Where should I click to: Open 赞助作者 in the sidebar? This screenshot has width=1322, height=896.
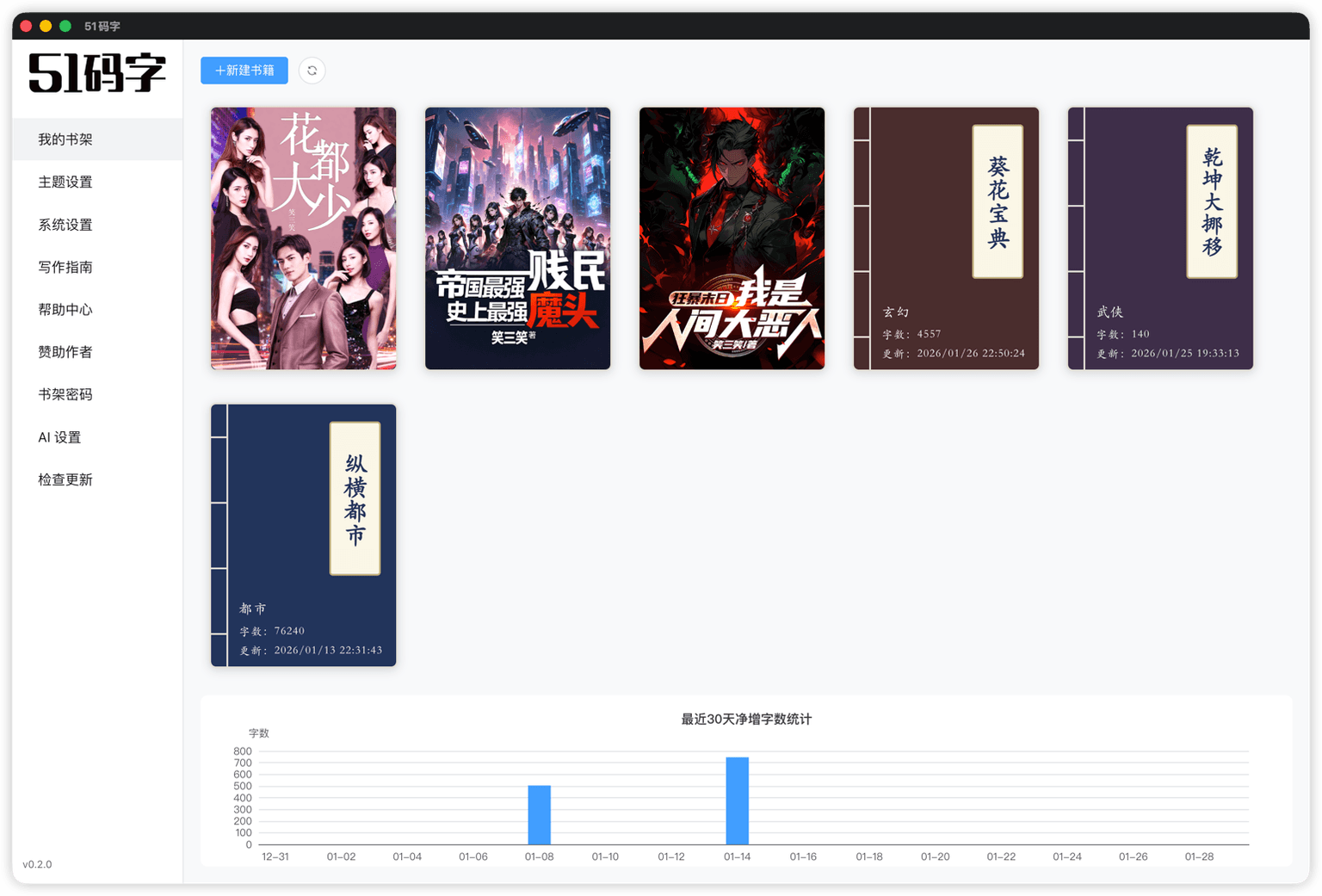[x=65, y=352]
